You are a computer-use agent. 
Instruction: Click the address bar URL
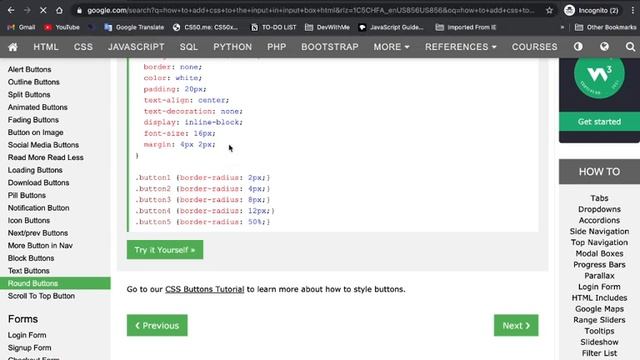(x=310, y=11)
